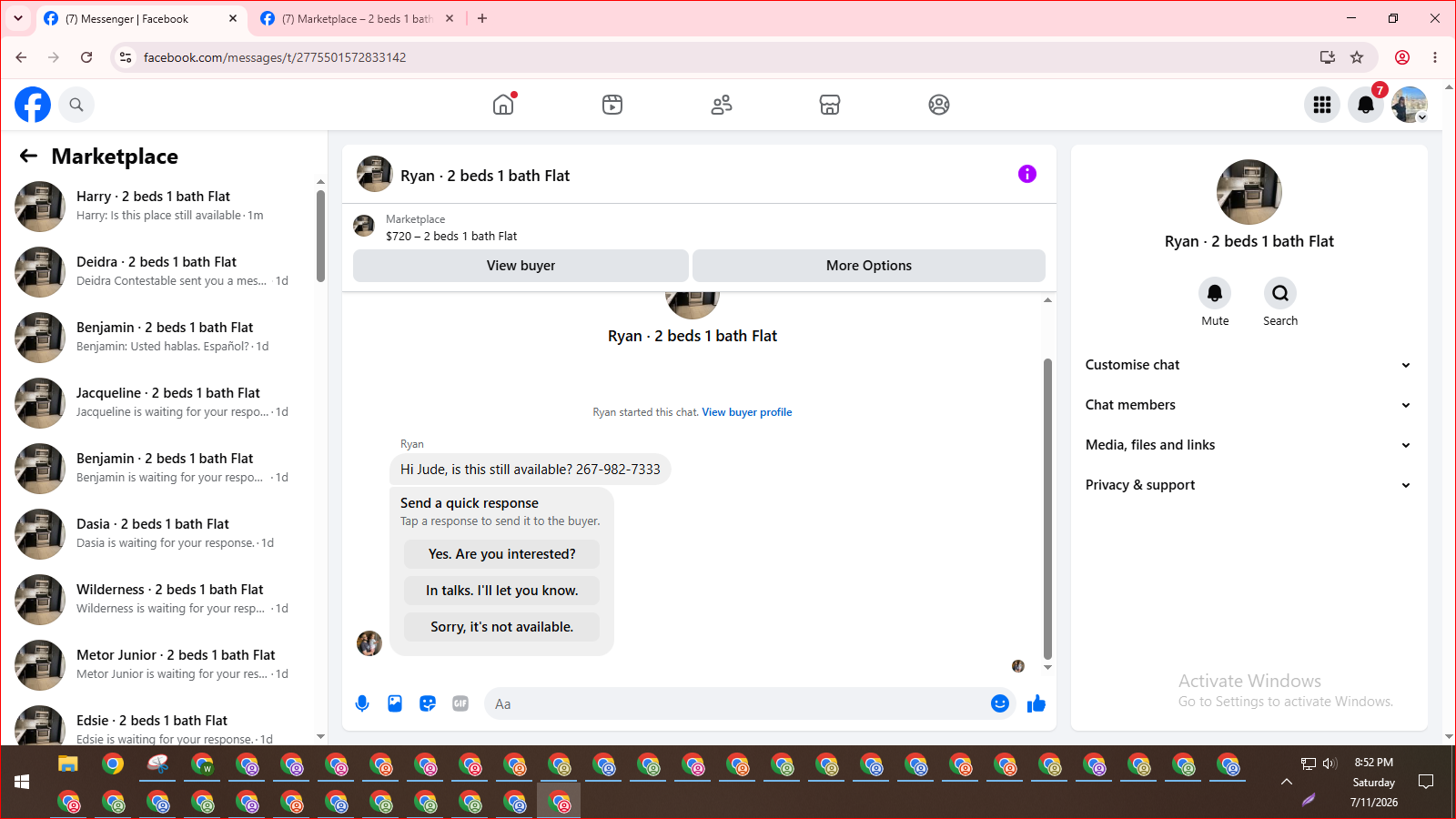Send a thumbs-up like
The width and height of the screenshot is (1456, 819).
[1036, 703]
